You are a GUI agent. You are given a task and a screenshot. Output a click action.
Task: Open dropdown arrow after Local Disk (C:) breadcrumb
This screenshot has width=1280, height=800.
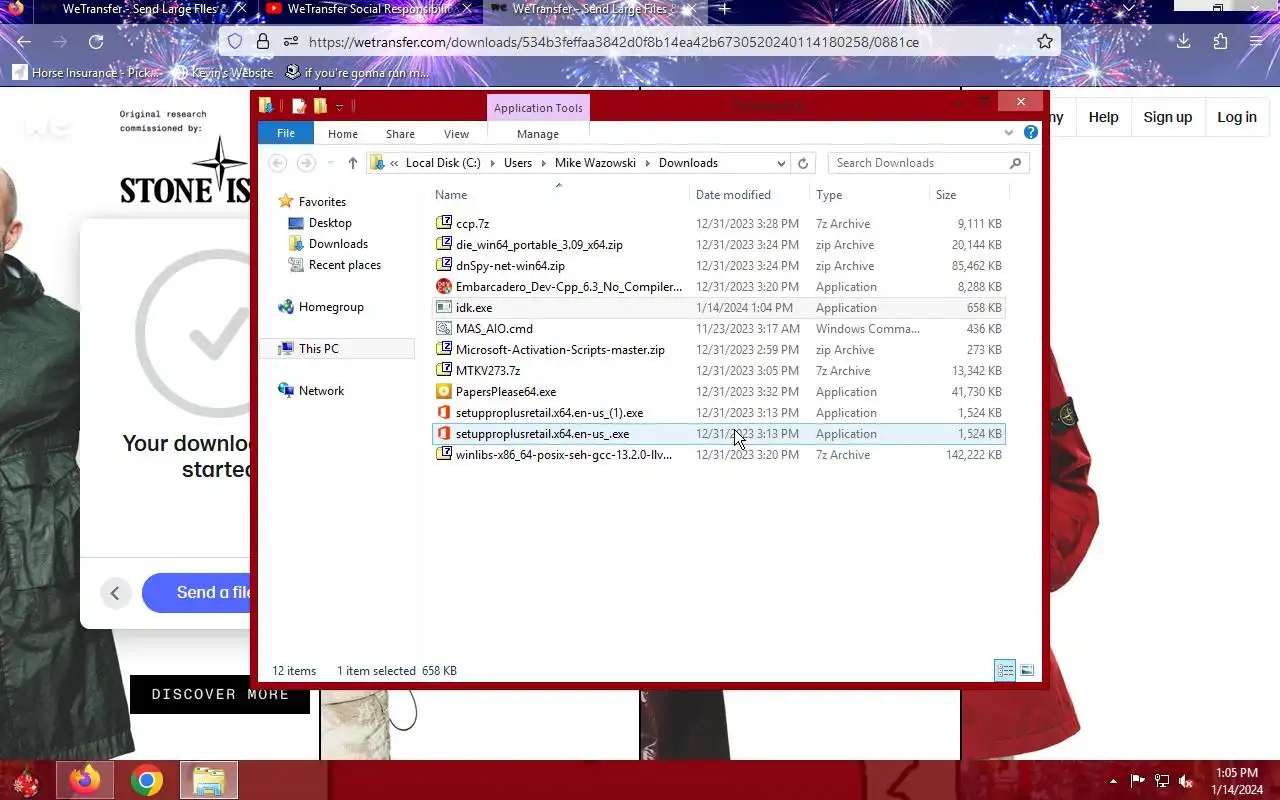pyautogui.click(x=491, y=163)
